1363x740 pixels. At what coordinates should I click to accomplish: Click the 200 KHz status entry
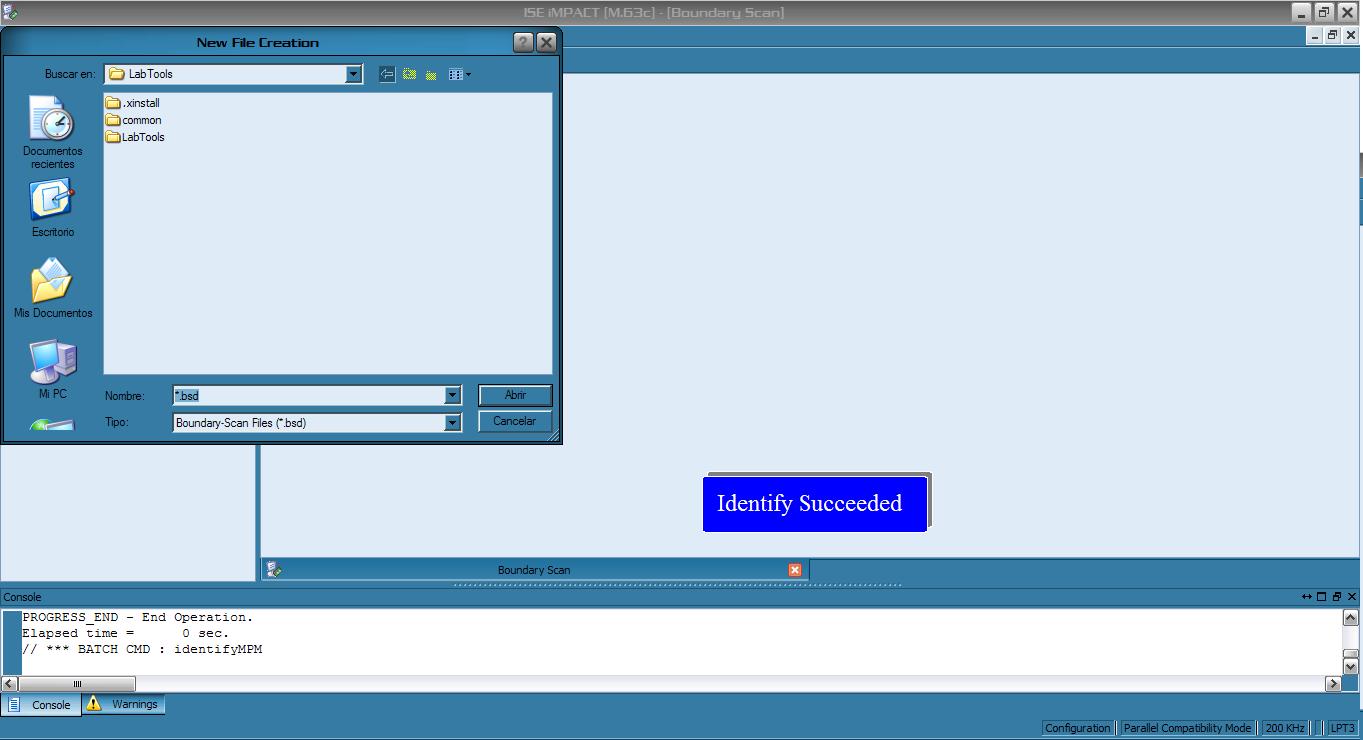pos(1285,728)
